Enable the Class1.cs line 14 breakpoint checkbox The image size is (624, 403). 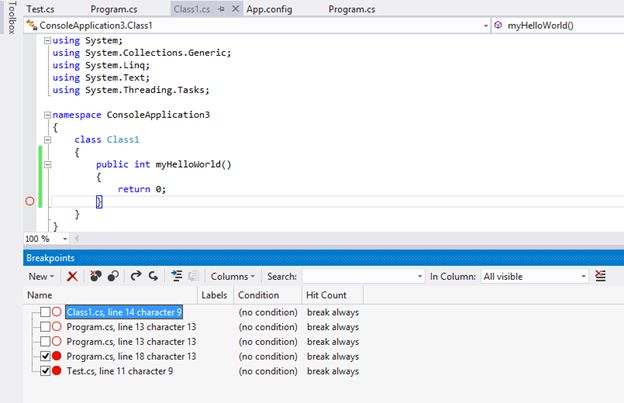pos(44,313)
